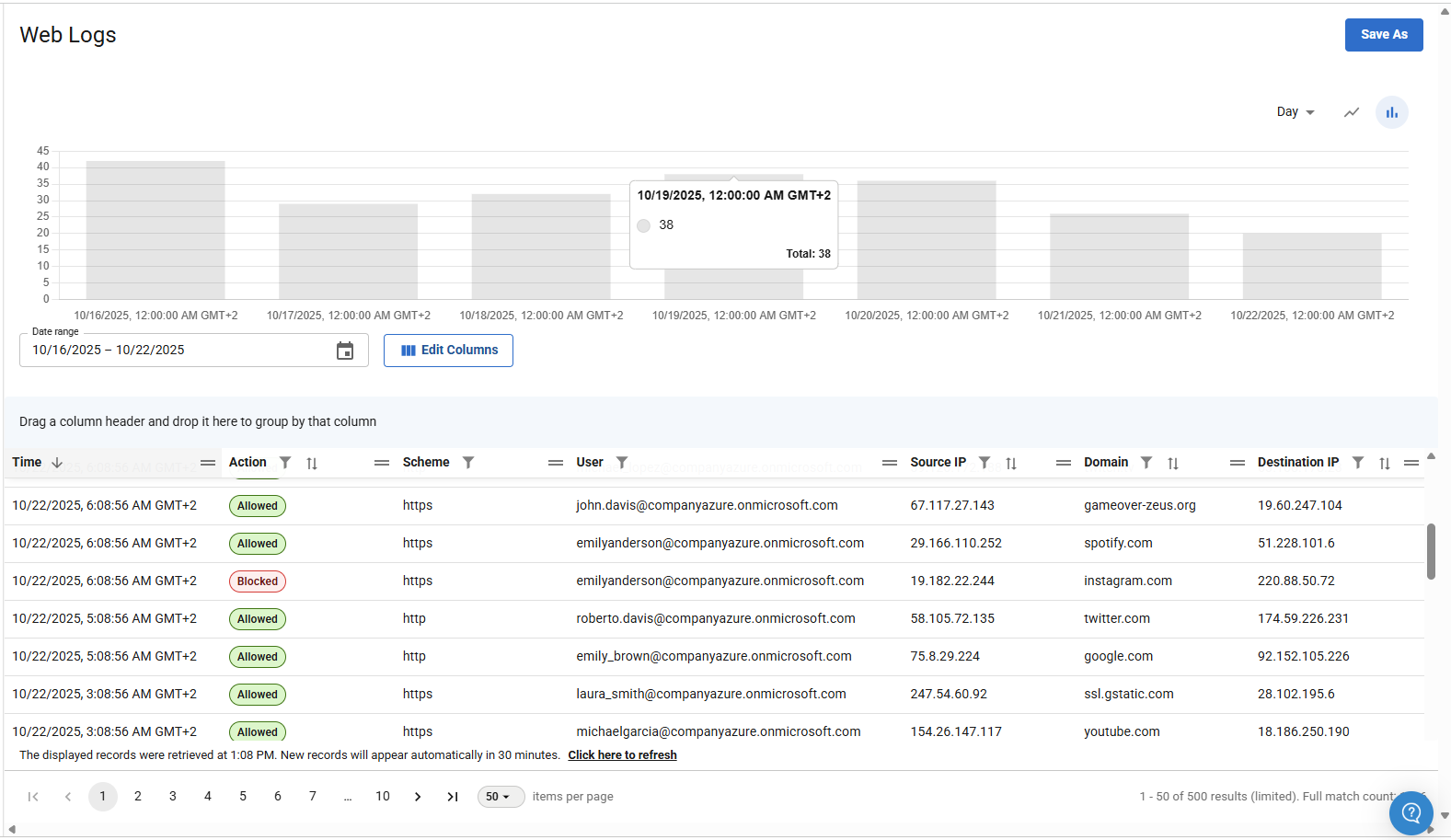Screen dimensions: 1451x840
Task: Open the date range calendar picker
Action: tap(345, 351)
